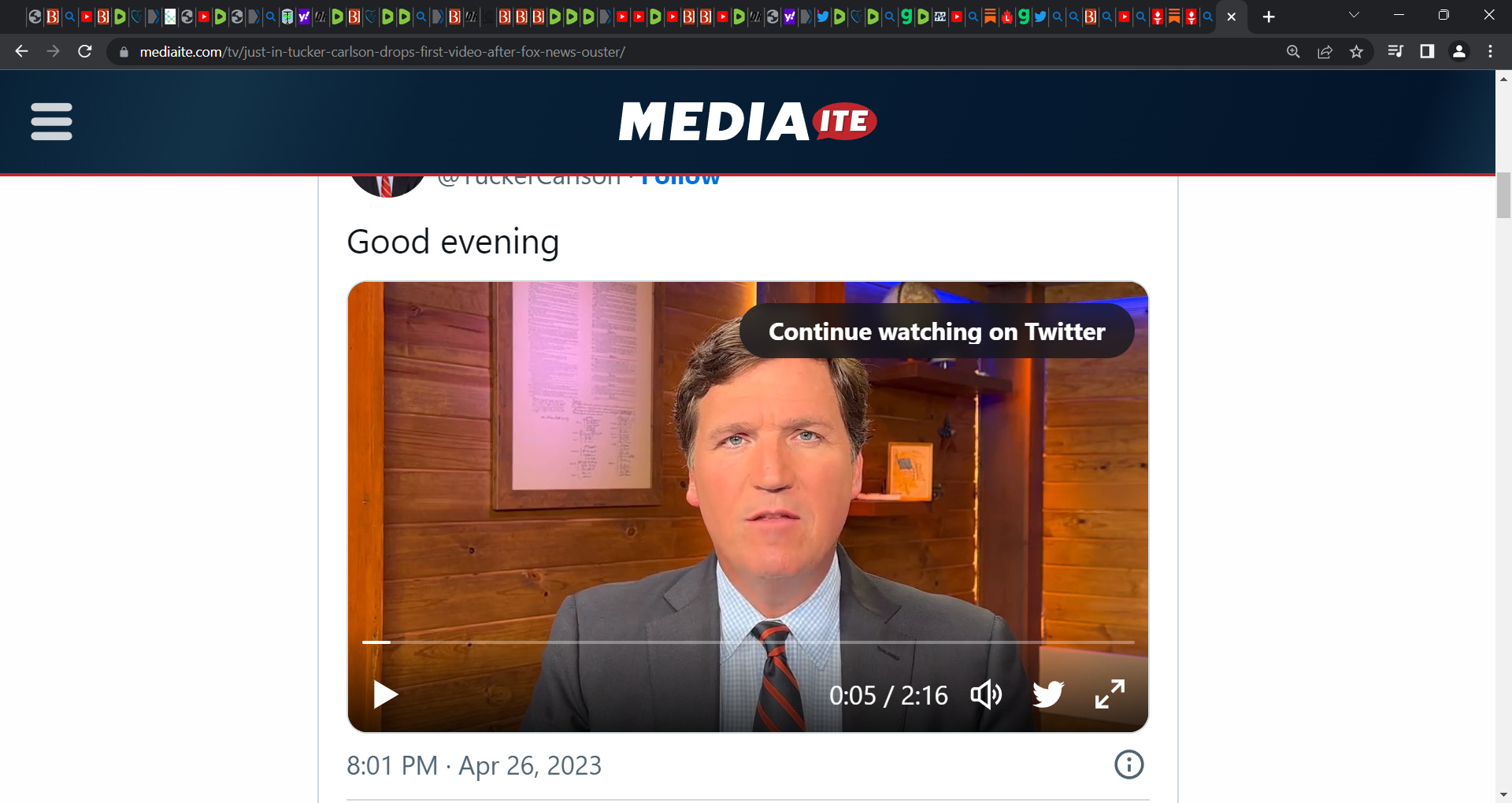Screen dimensions: 1512x803
Task: Switch to the first browser tab
Action: pos(35,17)
